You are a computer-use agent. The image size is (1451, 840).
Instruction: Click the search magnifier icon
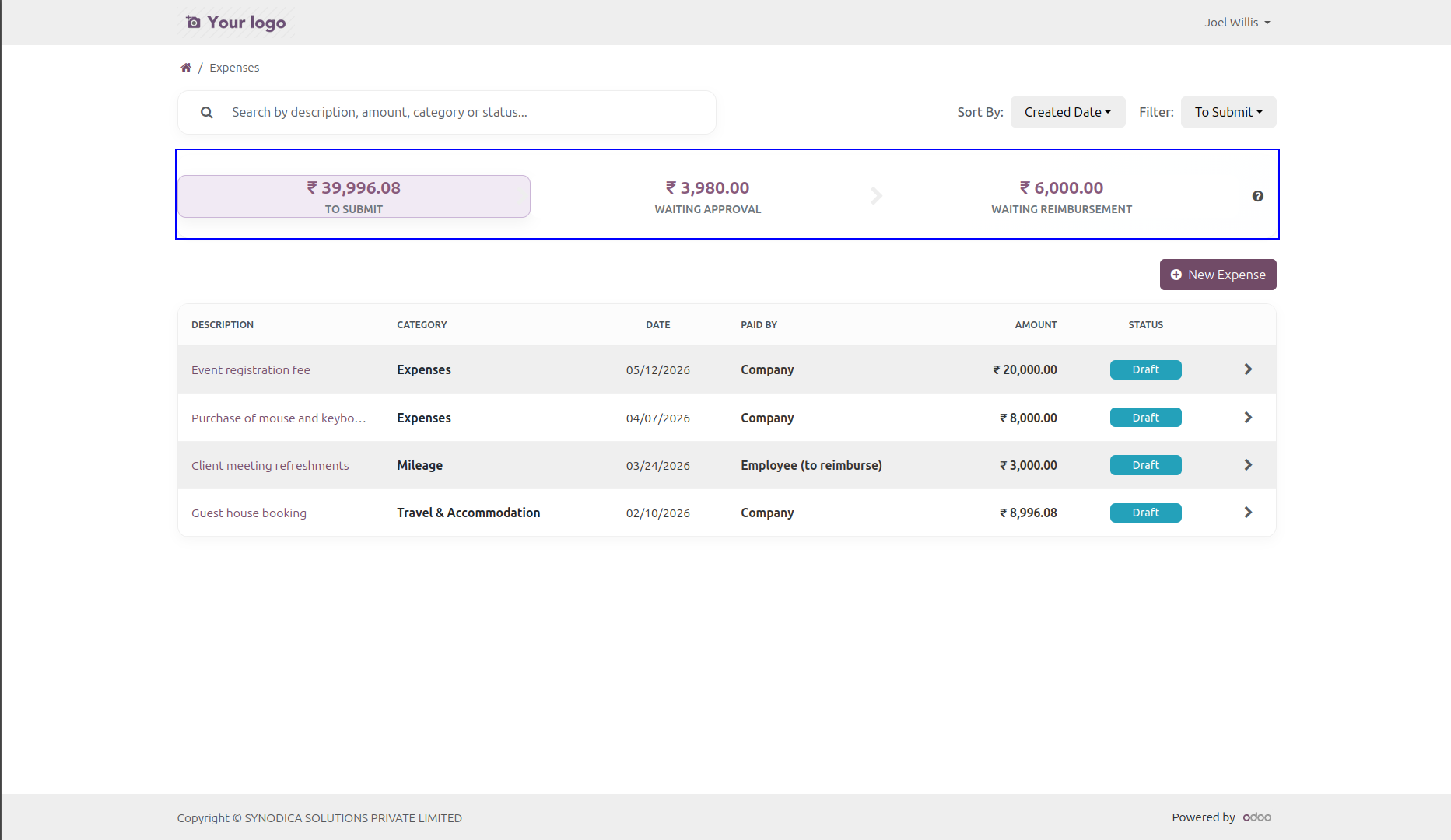tap(206, 112)
